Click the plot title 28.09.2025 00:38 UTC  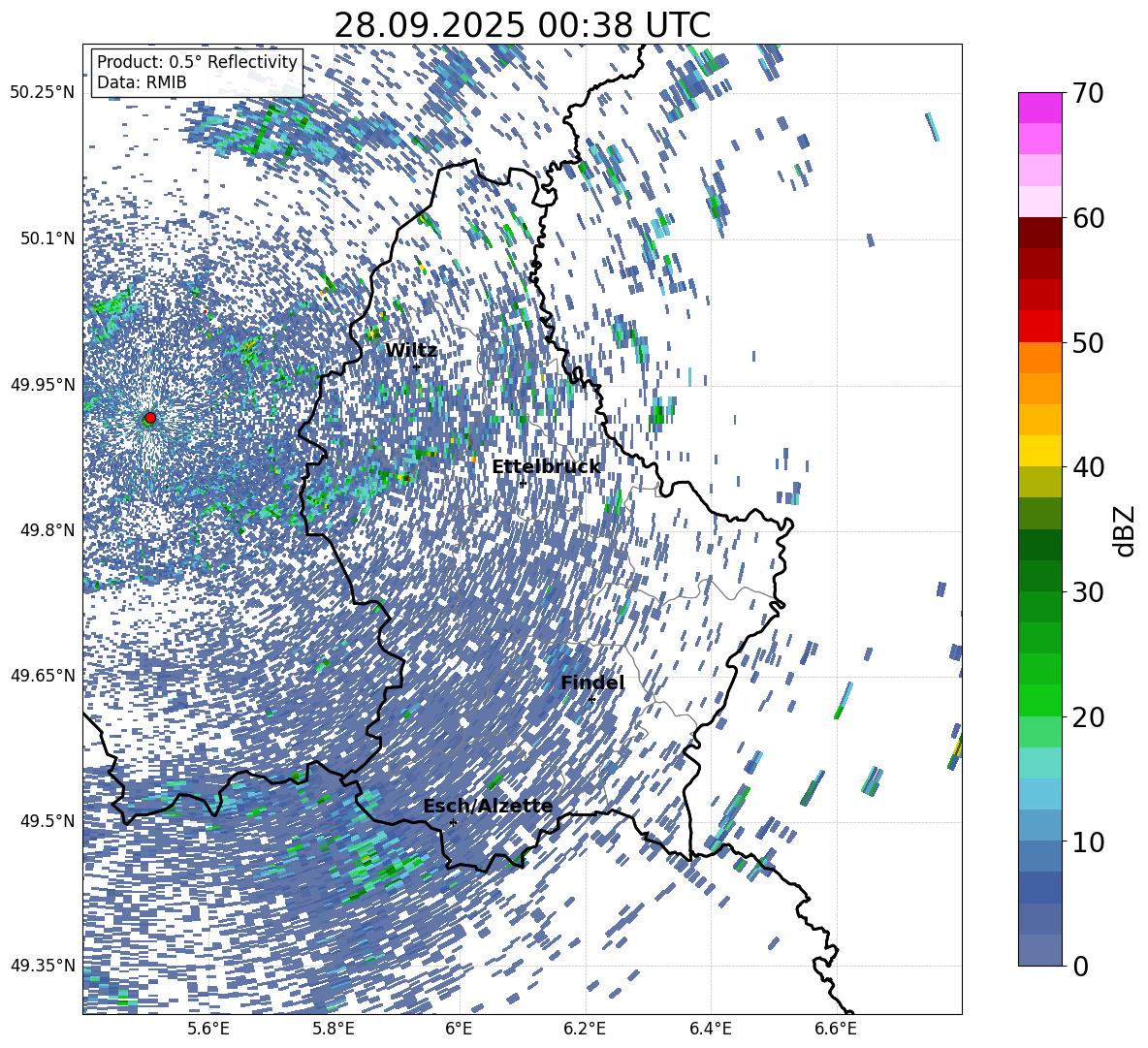pyautogui.click(x=522, y=25)
